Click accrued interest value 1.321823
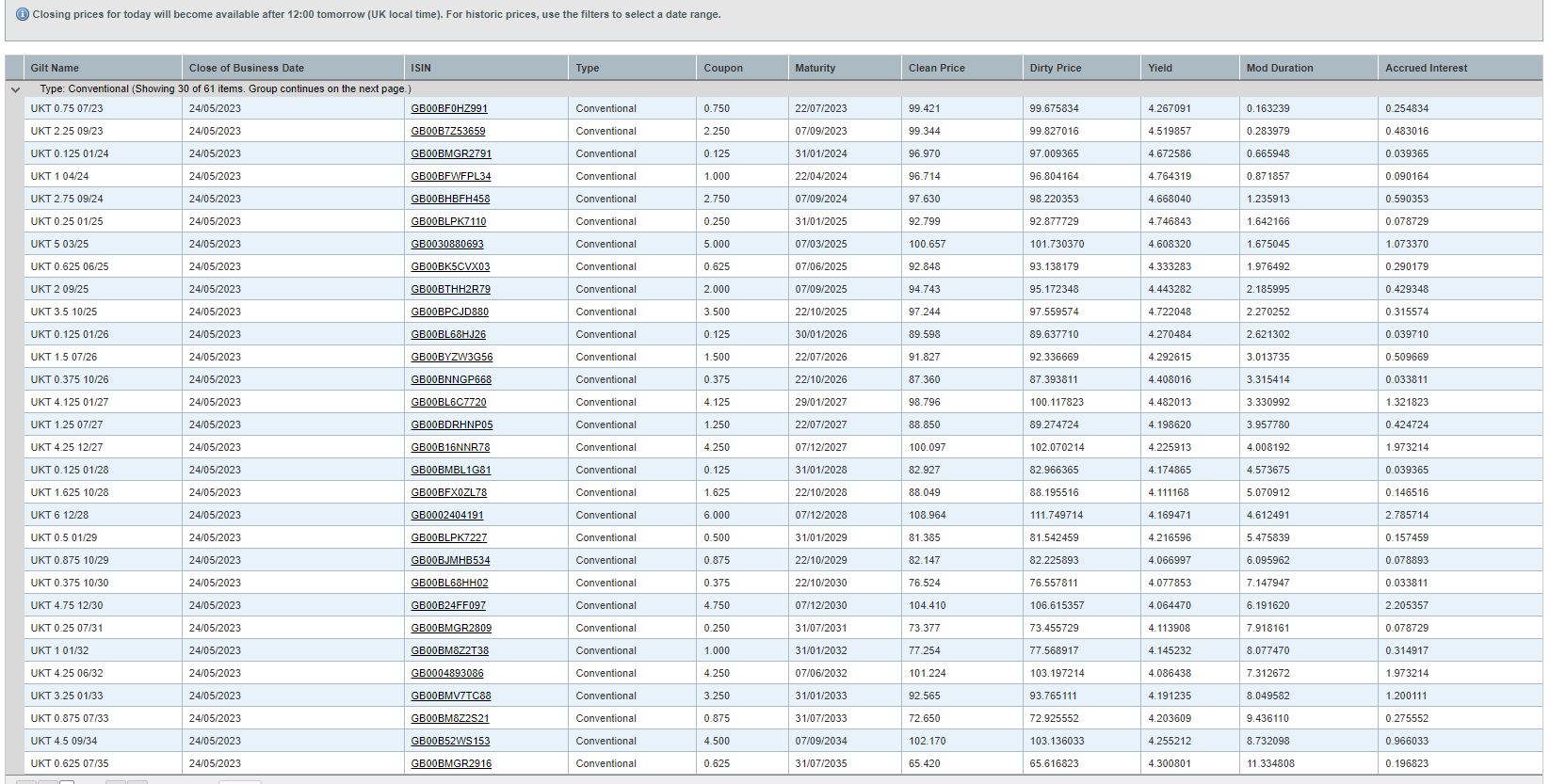Image resolution: width=1550 pixels, height=784 pixels. tap(1407, 402)
